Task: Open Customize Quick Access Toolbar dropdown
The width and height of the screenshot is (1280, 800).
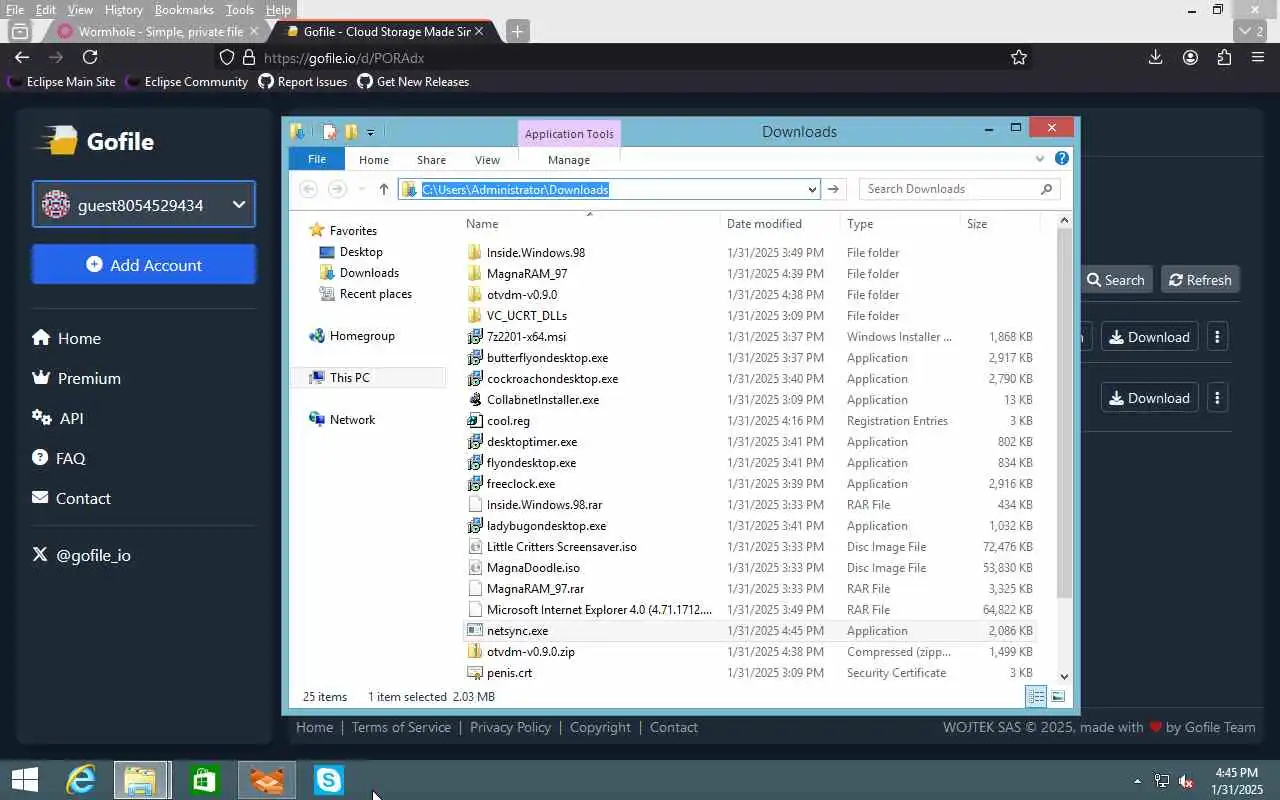Action: pyautogui.click(x=370, y=132)
